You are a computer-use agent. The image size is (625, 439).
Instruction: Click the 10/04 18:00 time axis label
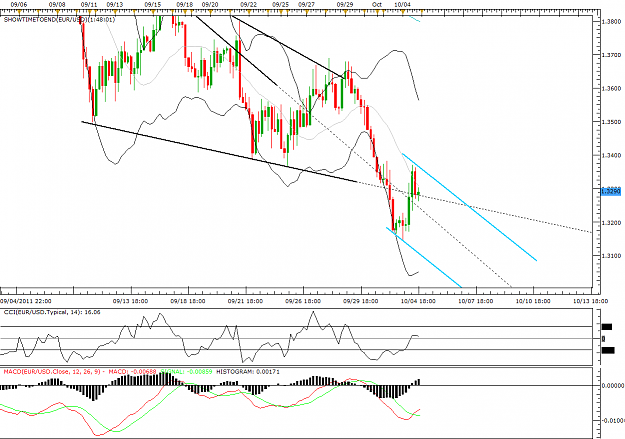coord(418,301)
